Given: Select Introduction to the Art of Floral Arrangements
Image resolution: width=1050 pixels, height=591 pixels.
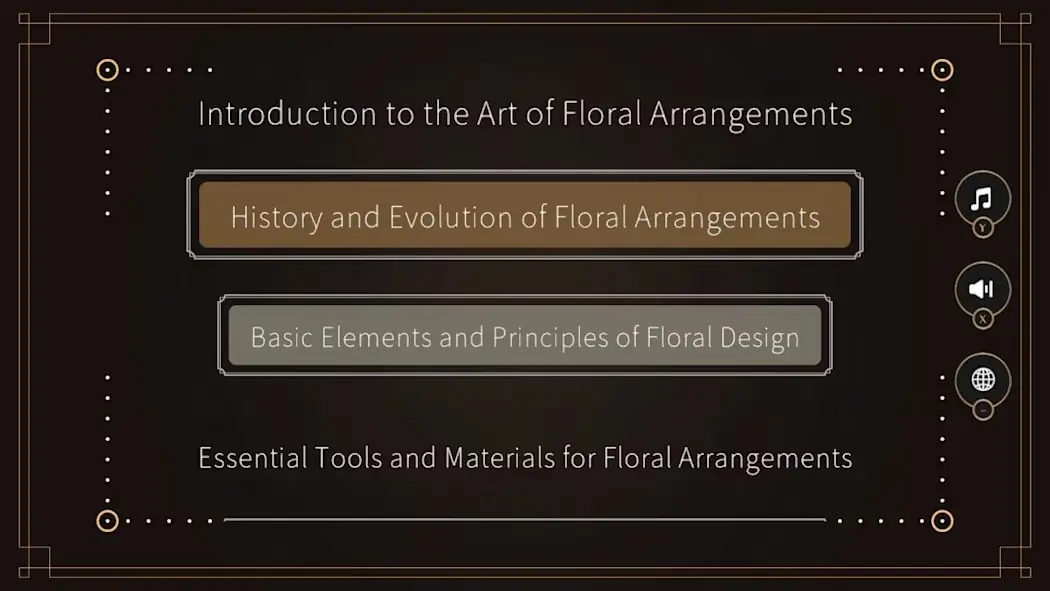Looking at the screenshot, I should tap(525, 114).
